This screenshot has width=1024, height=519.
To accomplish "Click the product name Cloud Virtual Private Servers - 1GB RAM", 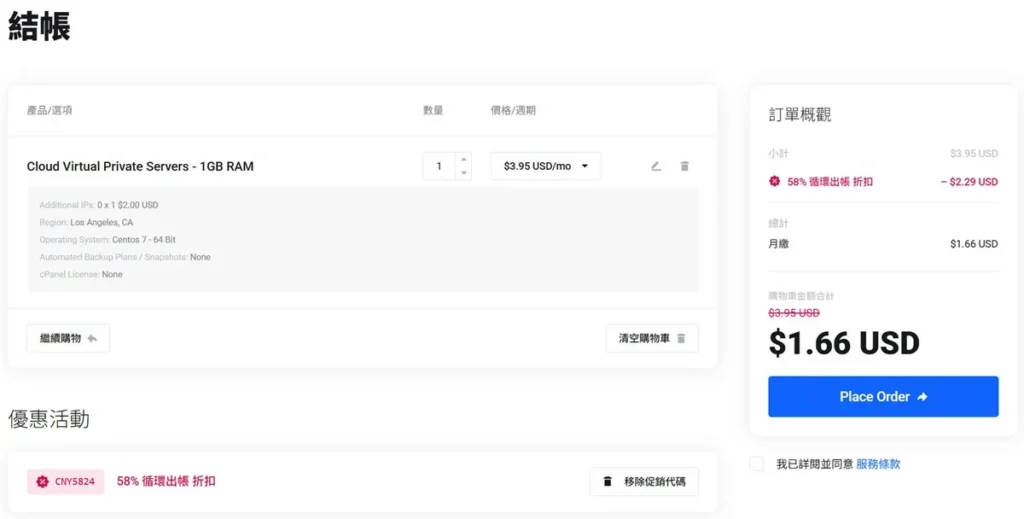I will (140, 166).
